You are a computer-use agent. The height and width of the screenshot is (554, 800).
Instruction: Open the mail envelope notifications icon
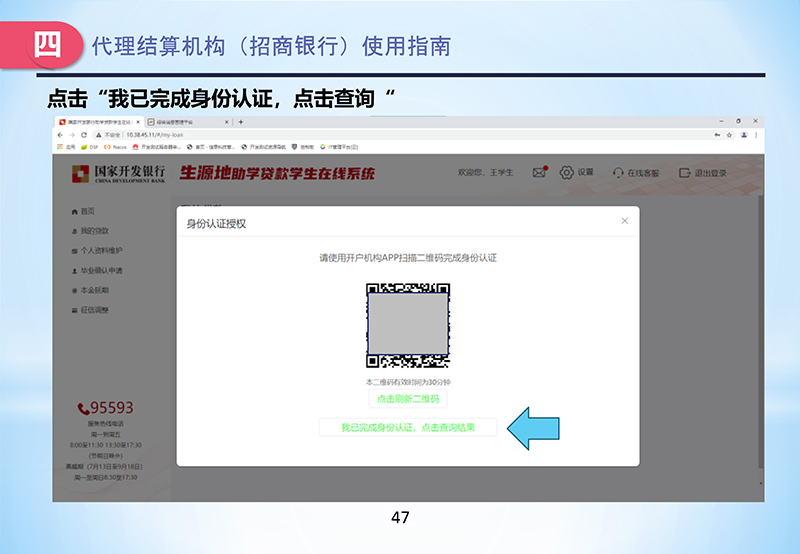[540, 172]
